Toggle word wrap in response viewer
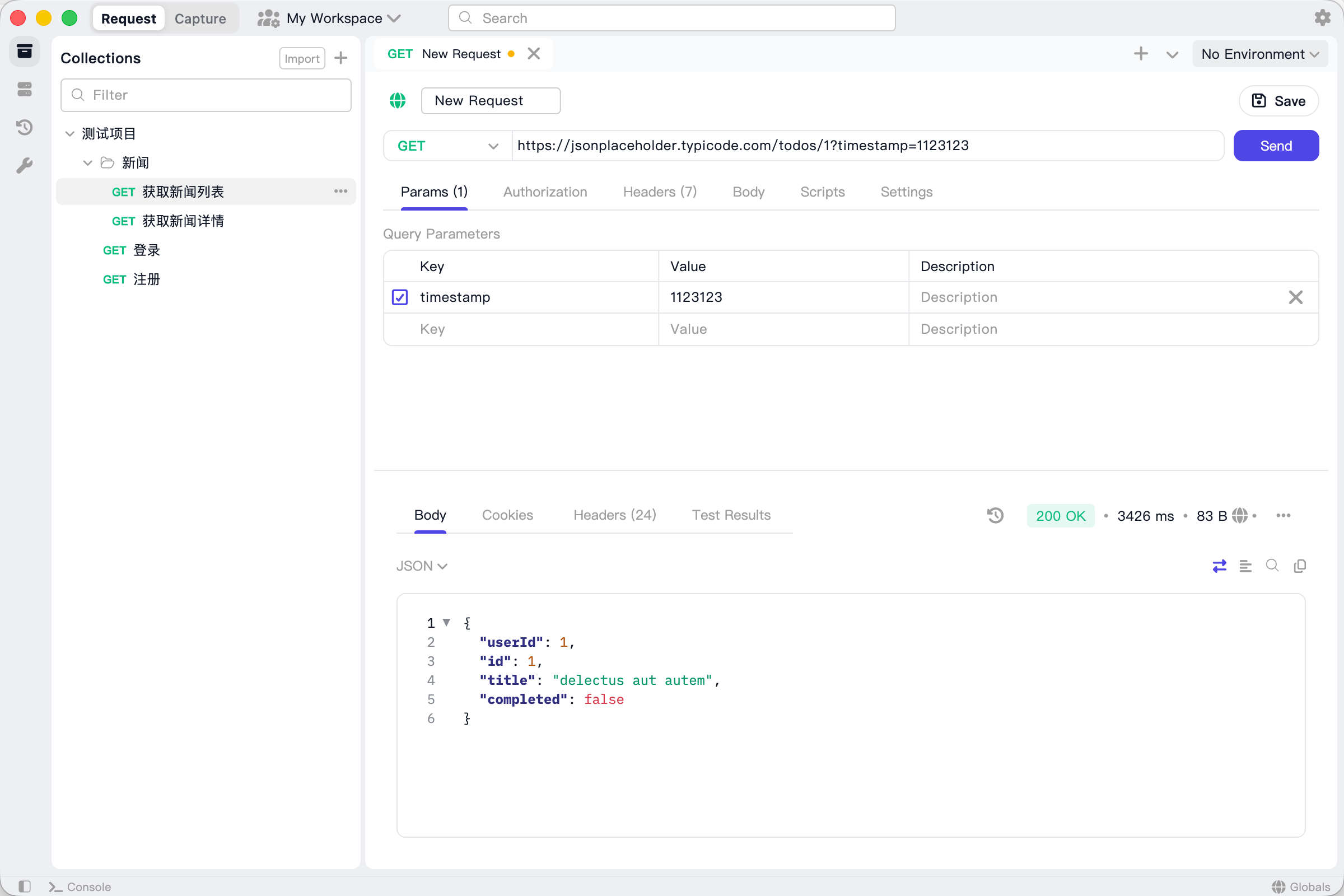Screen dimensions: 1344x896 coord(1220,566)
